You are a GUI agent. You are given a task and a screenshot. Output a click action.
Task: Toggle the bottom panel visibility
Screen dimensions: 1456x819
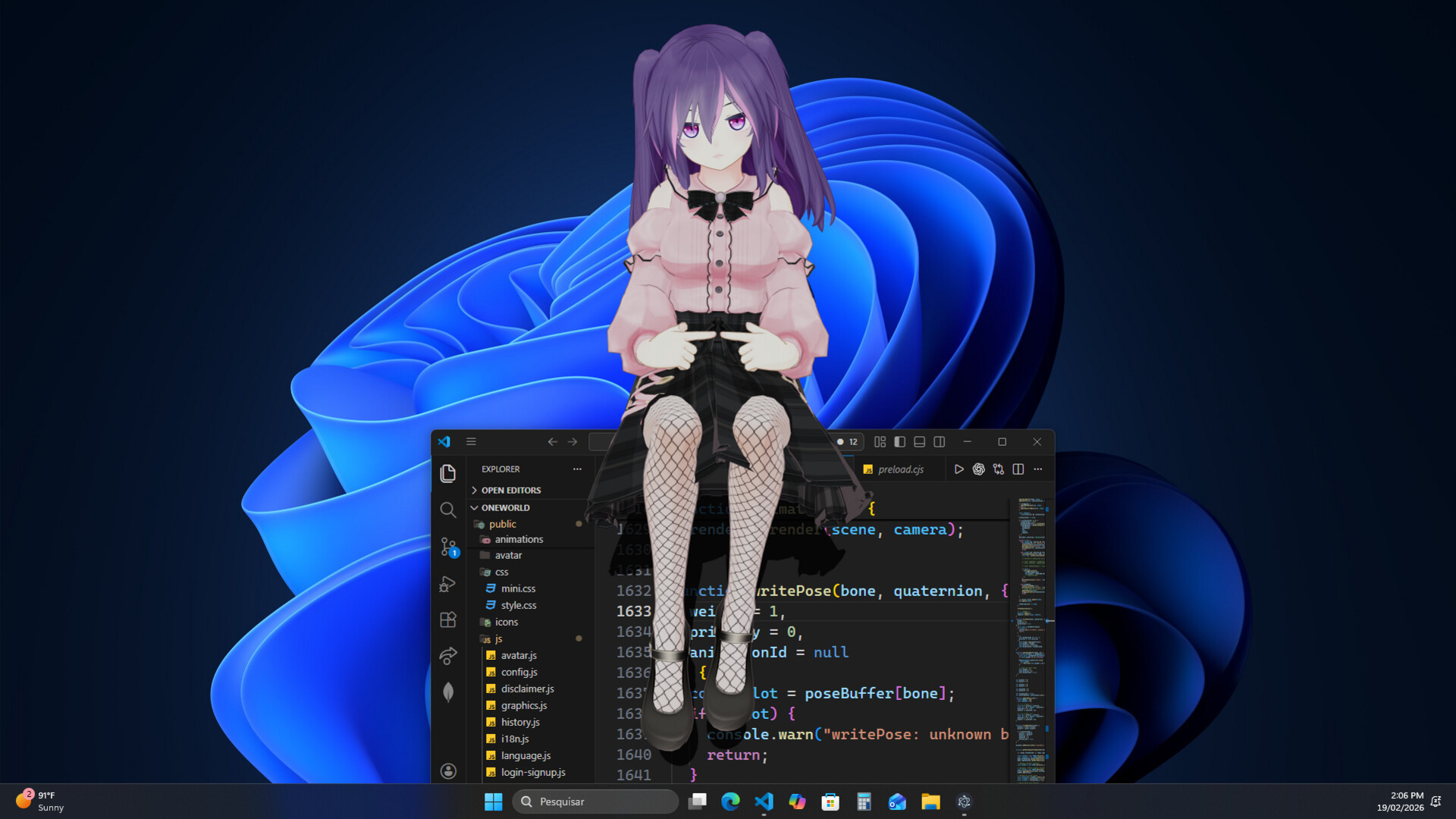[919, 442]
